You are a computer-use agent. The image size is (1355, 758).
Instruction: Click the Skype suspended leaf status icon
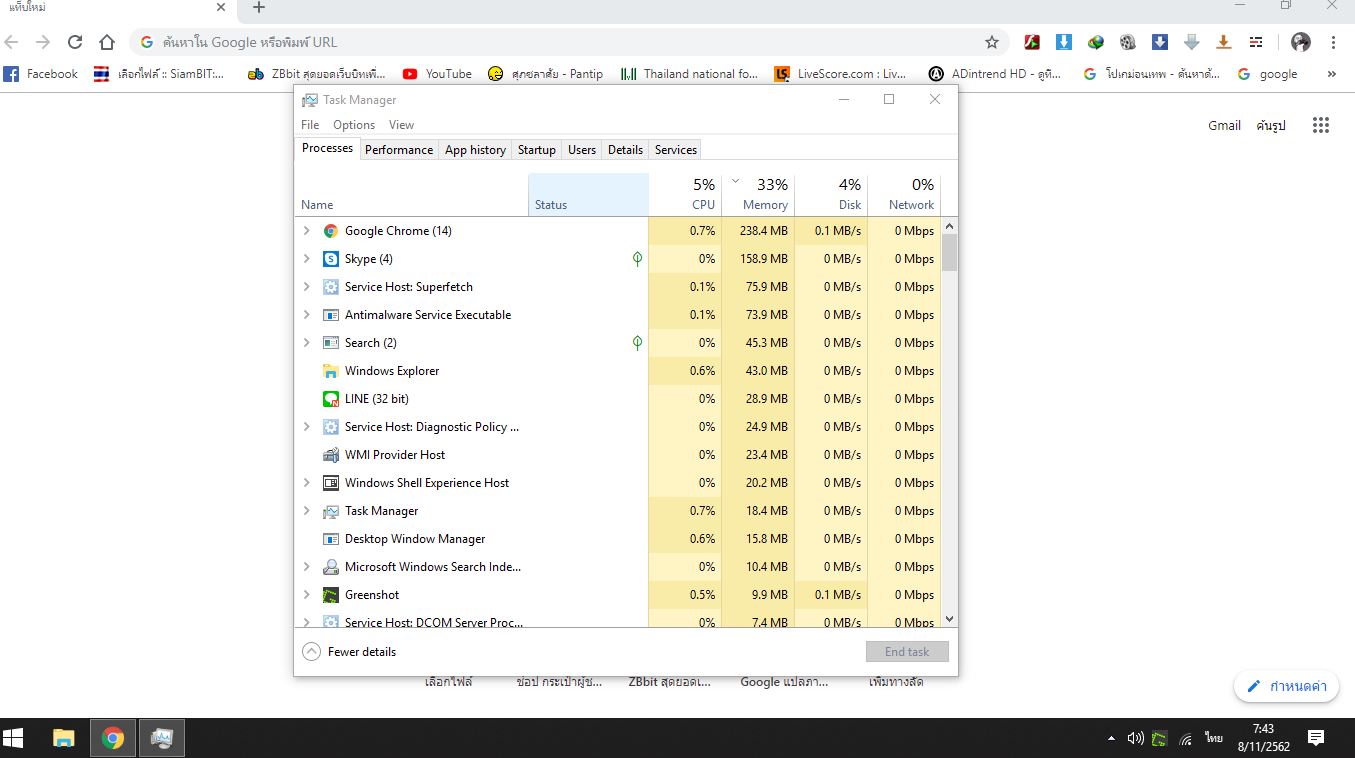tap(638, 259)
